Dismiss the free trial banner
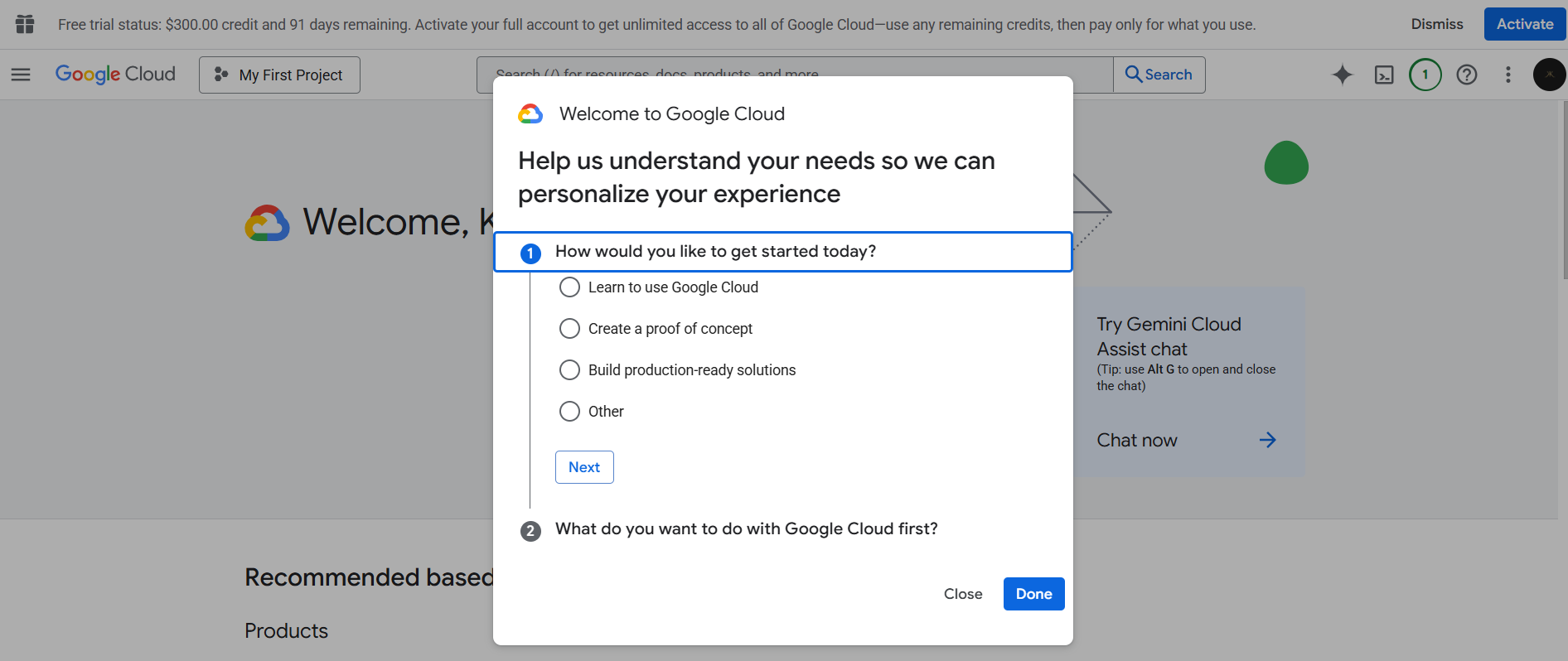1568x661 pixels. tap(1437, 24)
